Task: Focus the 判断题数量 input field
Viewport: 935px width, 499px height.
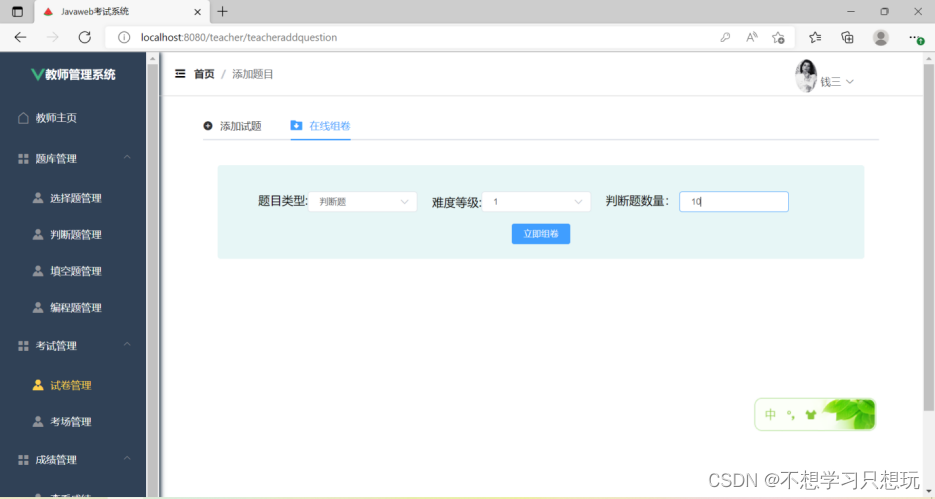Action: click(734, 202)
